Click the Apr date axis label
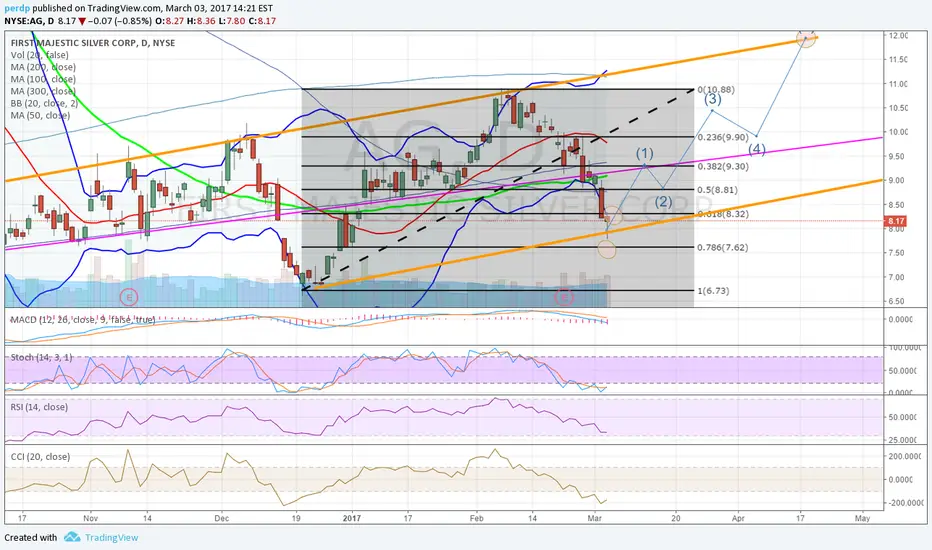The image size is (932, 550). 738,518
